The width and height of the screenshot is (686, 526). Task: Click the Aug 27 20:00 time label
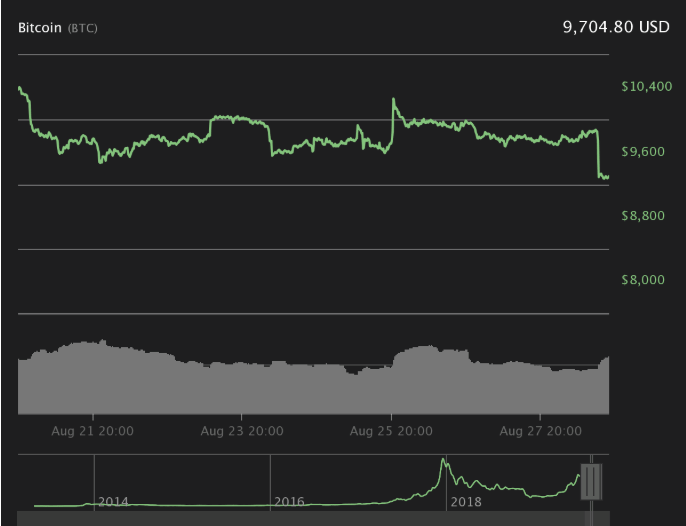point(541,431)
